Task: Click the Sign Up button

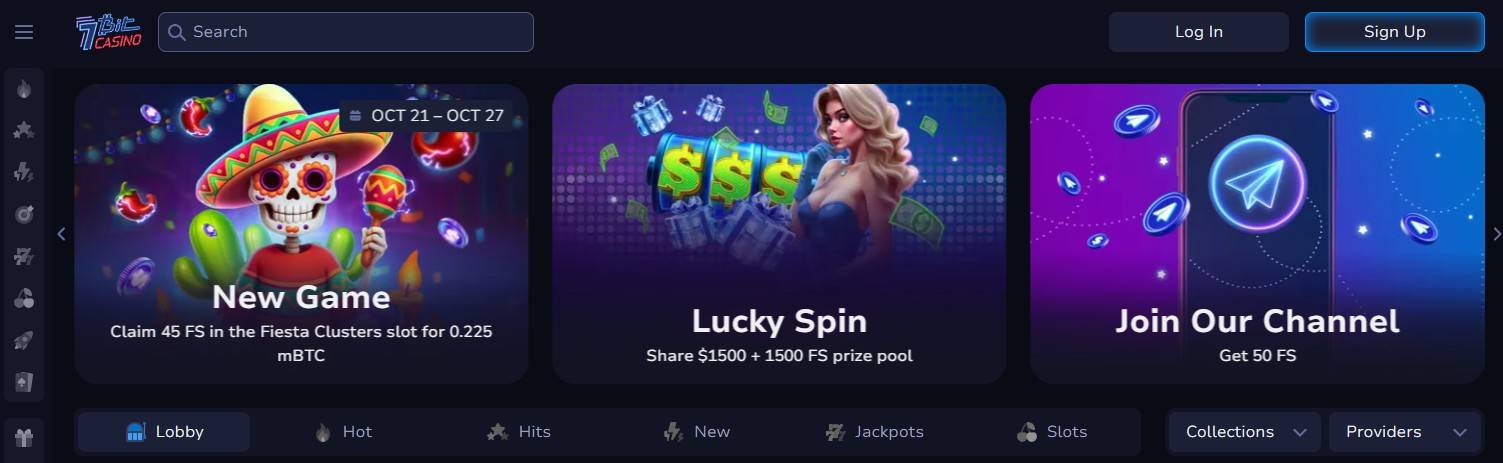Action: [1395, 32]
